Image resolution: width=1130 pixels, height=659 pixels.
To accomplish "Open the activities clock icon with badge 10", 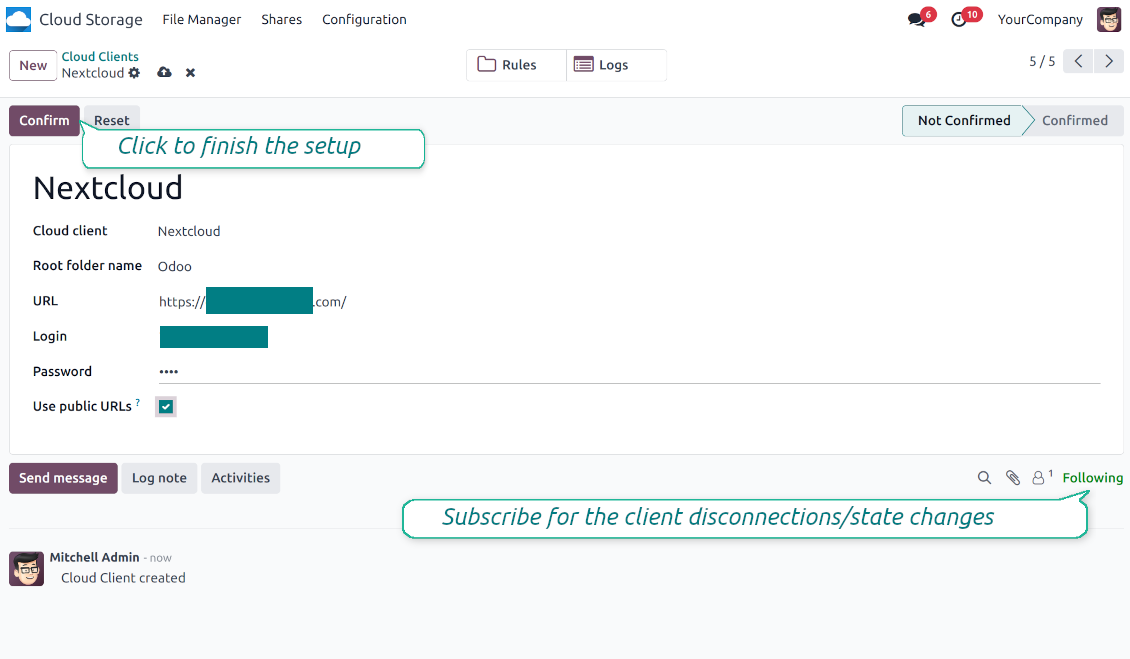I will tap(959, 19).
